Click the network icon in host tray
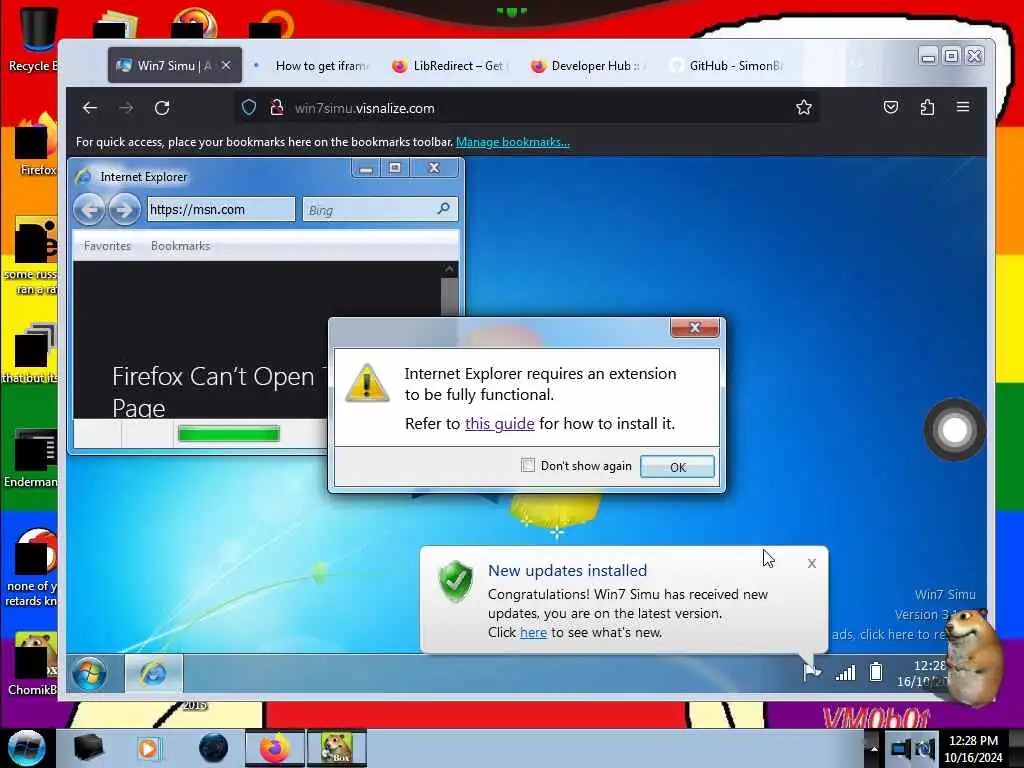This screenshot has width=1024, height=768. [901, 748]
